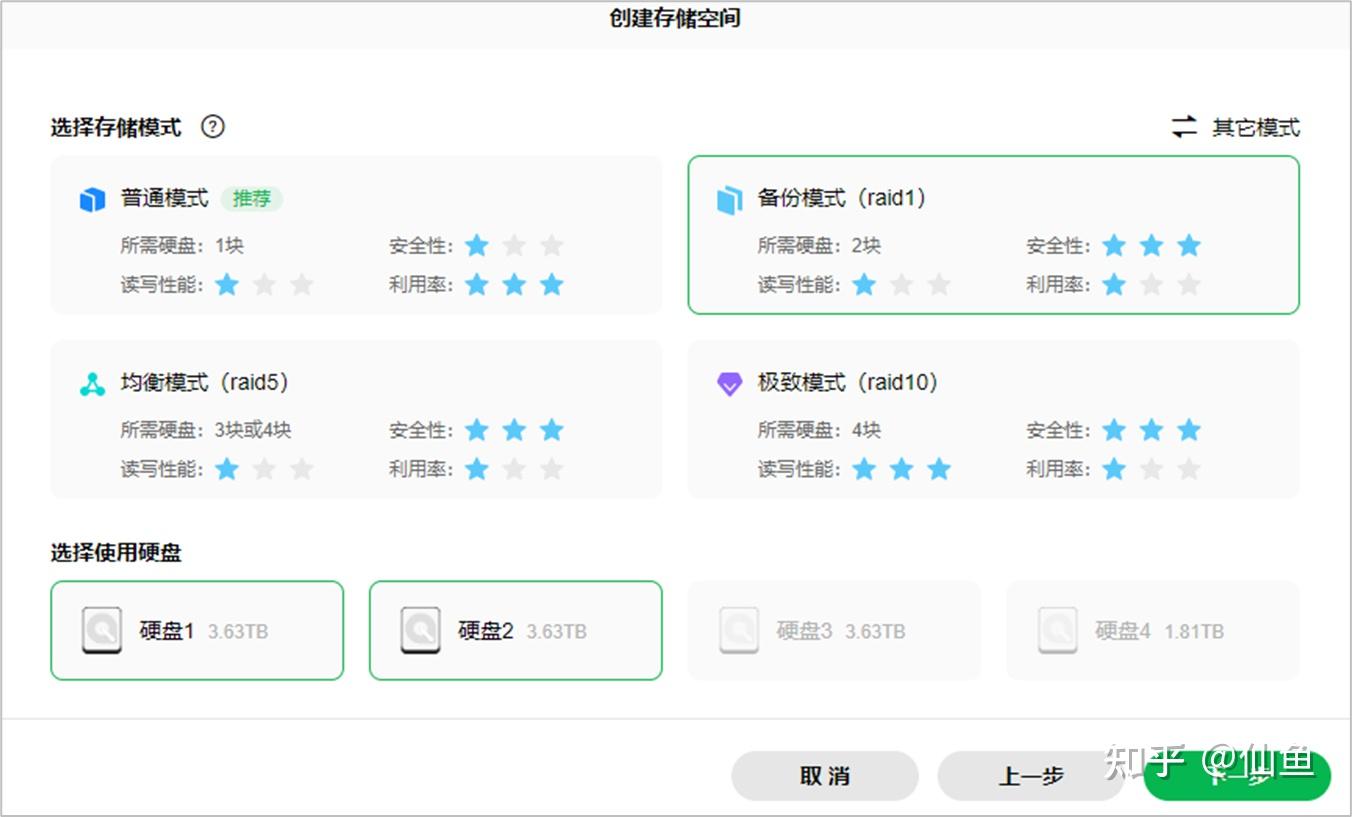
Task: Click the blue cube normal mode icon
Action: [92, 199]
